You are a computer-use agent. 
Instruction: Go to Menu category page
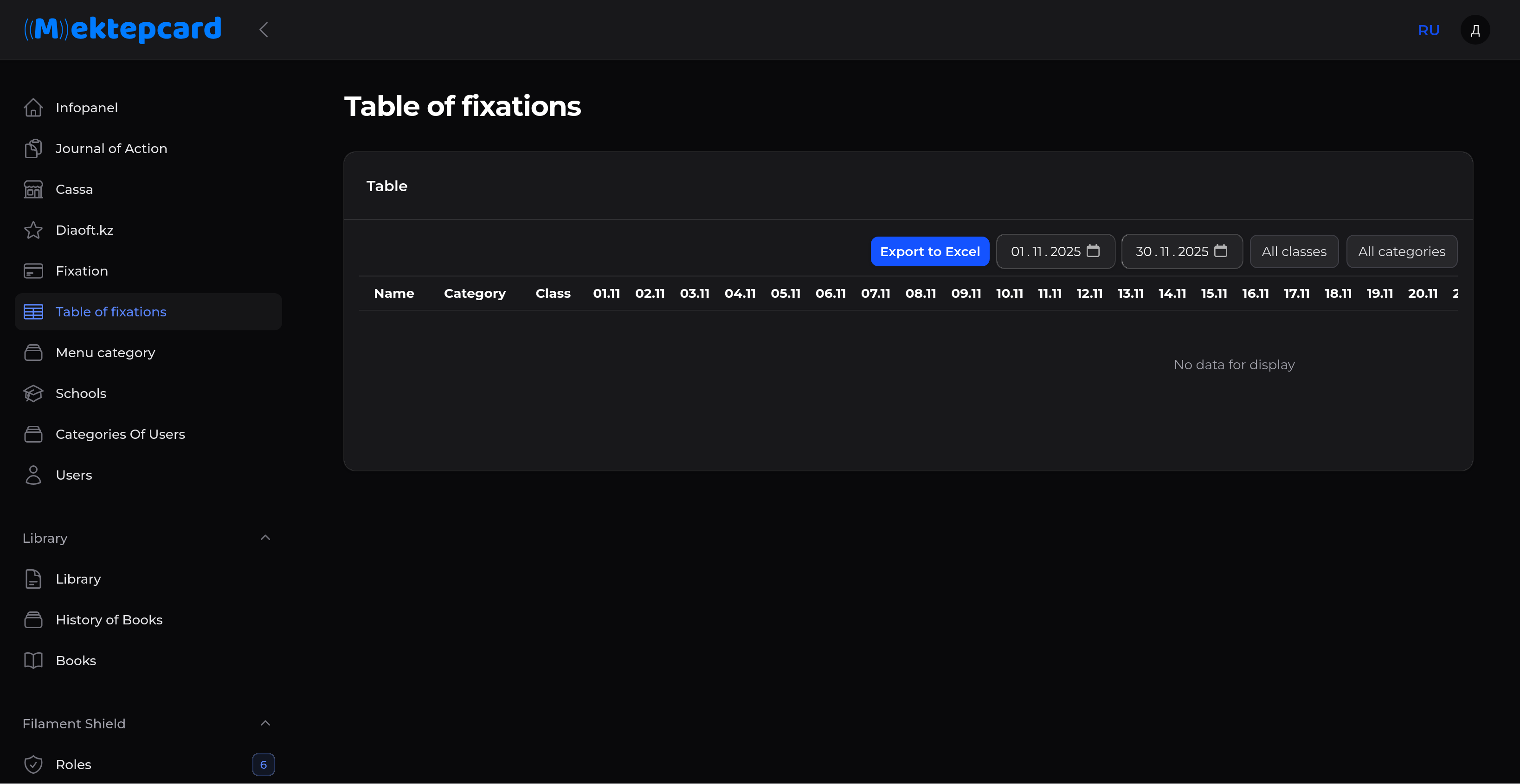tap(105, 353)
